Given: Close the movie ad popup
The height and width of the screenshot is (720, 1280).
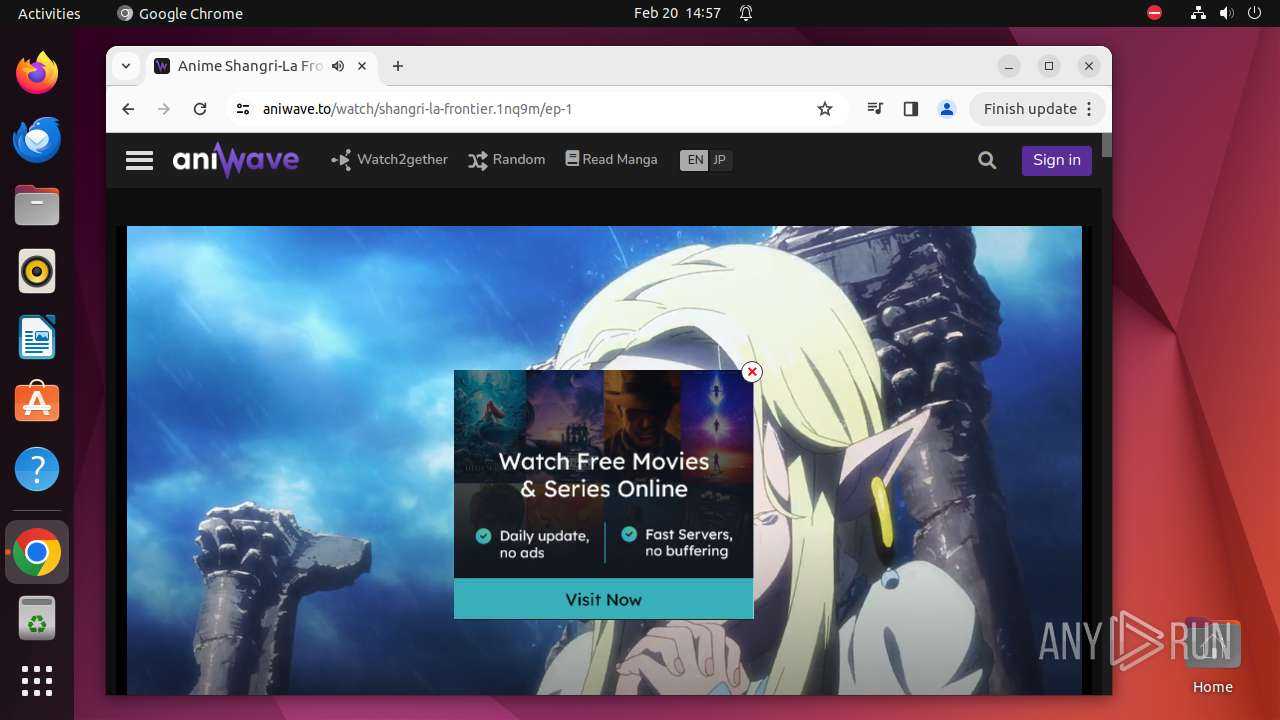Looking at the screenshot, I should (x=752, y=372).
